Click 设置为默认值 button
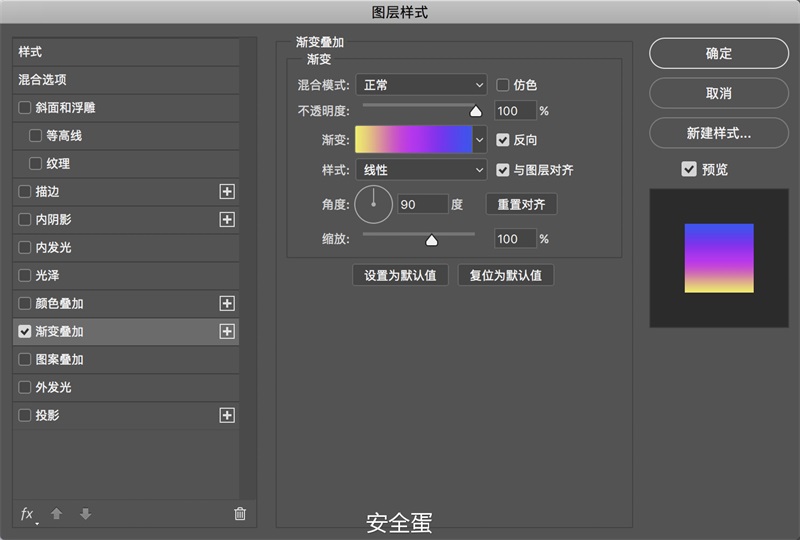The width and height of the screenshot is (800, 540). point(400,275)
